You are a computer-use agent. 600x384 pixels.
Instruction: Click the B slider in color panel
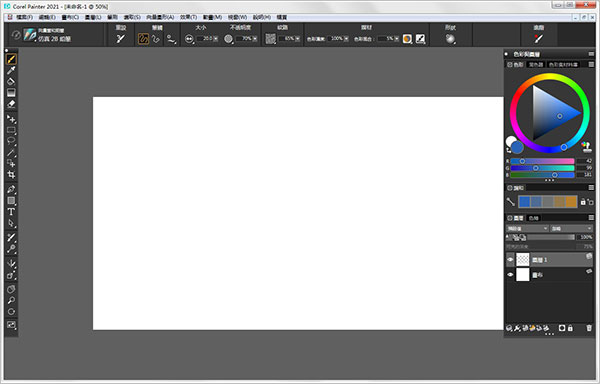542,175
